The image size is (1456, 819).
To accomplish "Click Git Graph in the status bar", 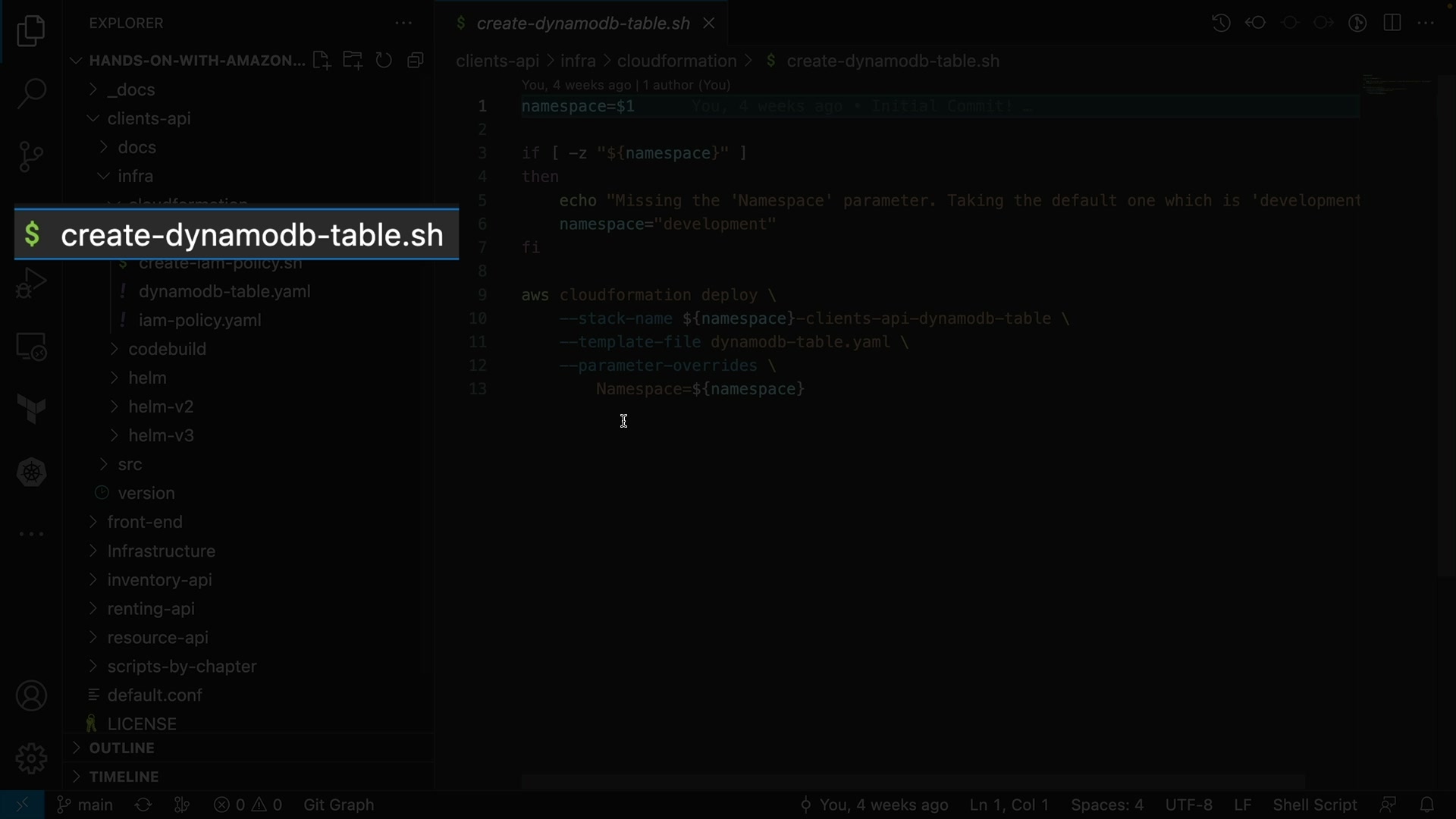I will tap(338, 805).
